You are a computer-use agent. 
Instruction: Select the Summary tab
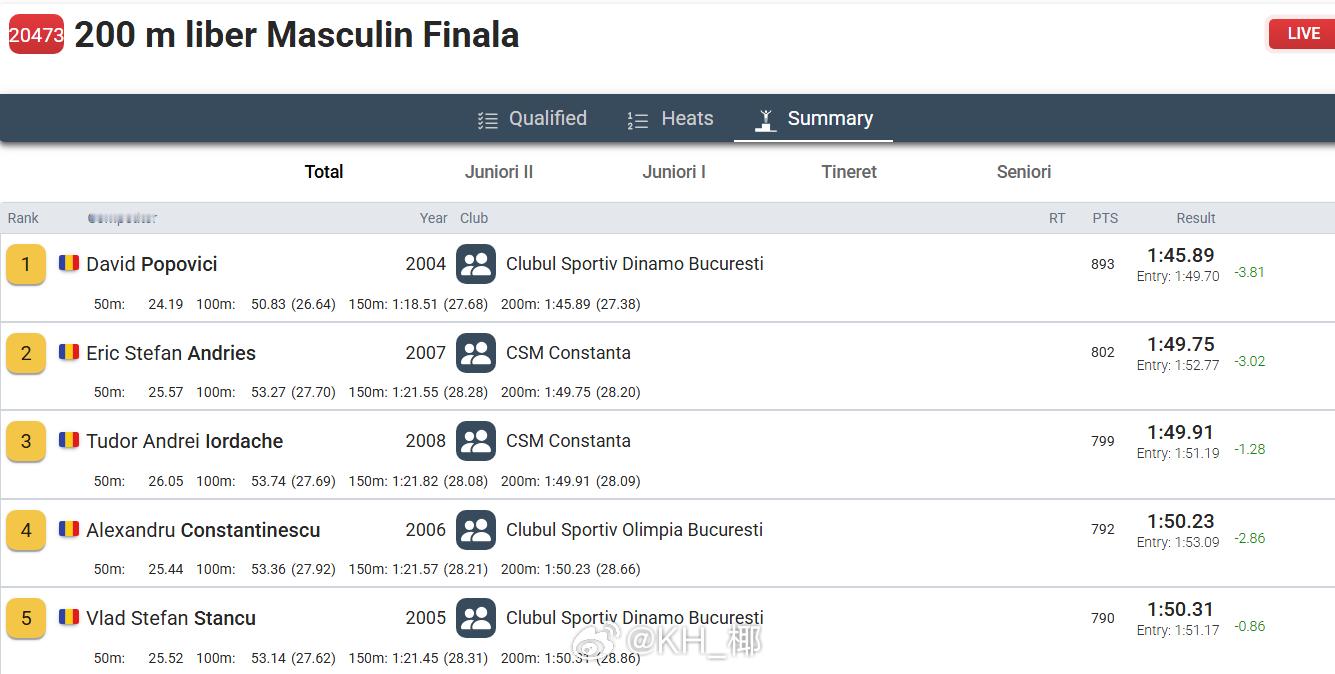(x=814, y=119)
